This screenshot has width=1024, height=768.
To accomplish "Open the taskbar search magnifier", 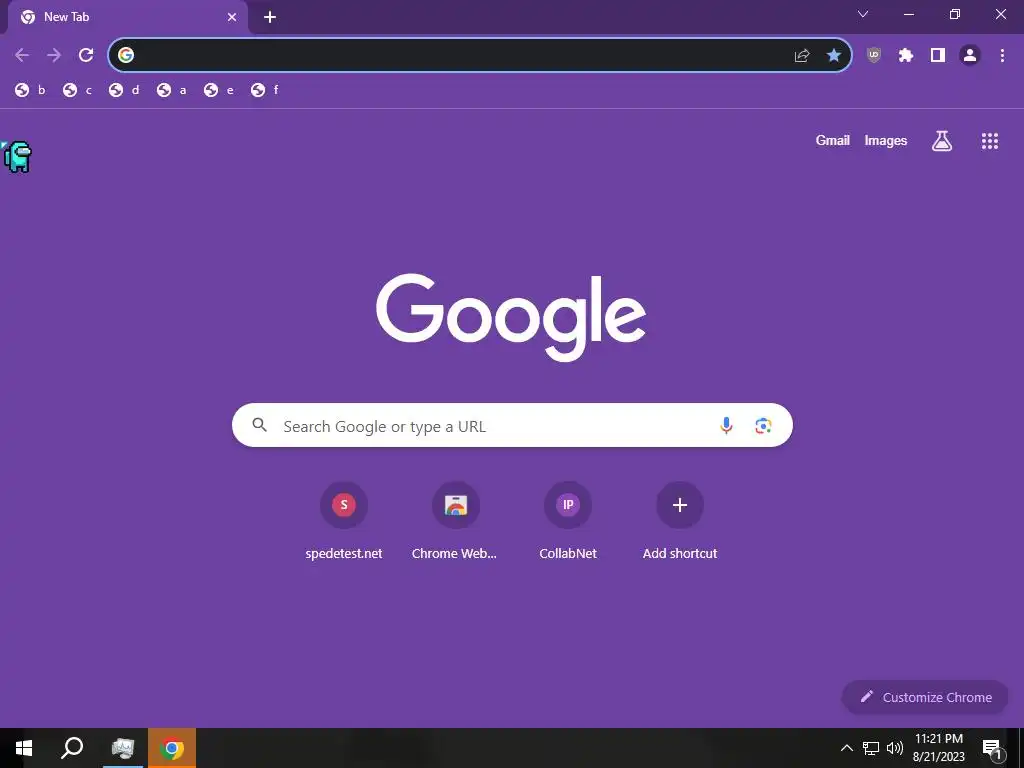I will (x=72, y=748).
